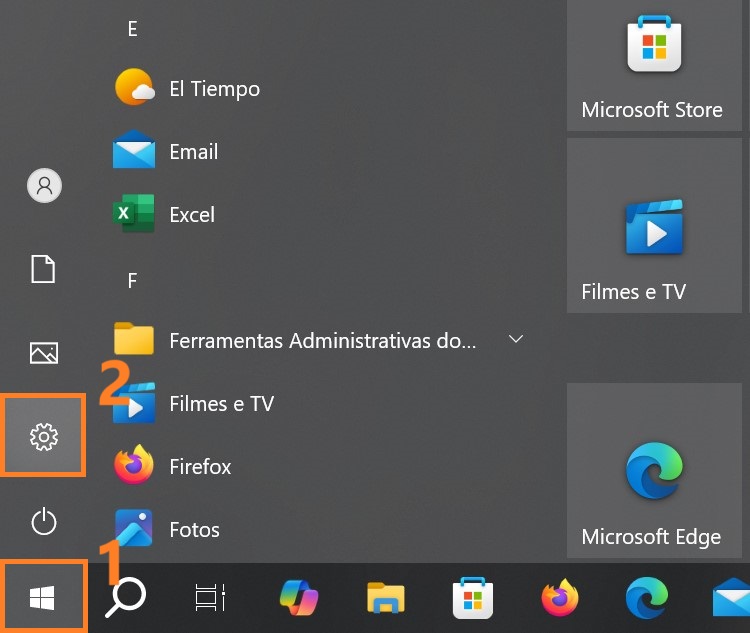Launch Copilot from the taskbar

coord(299,598)
